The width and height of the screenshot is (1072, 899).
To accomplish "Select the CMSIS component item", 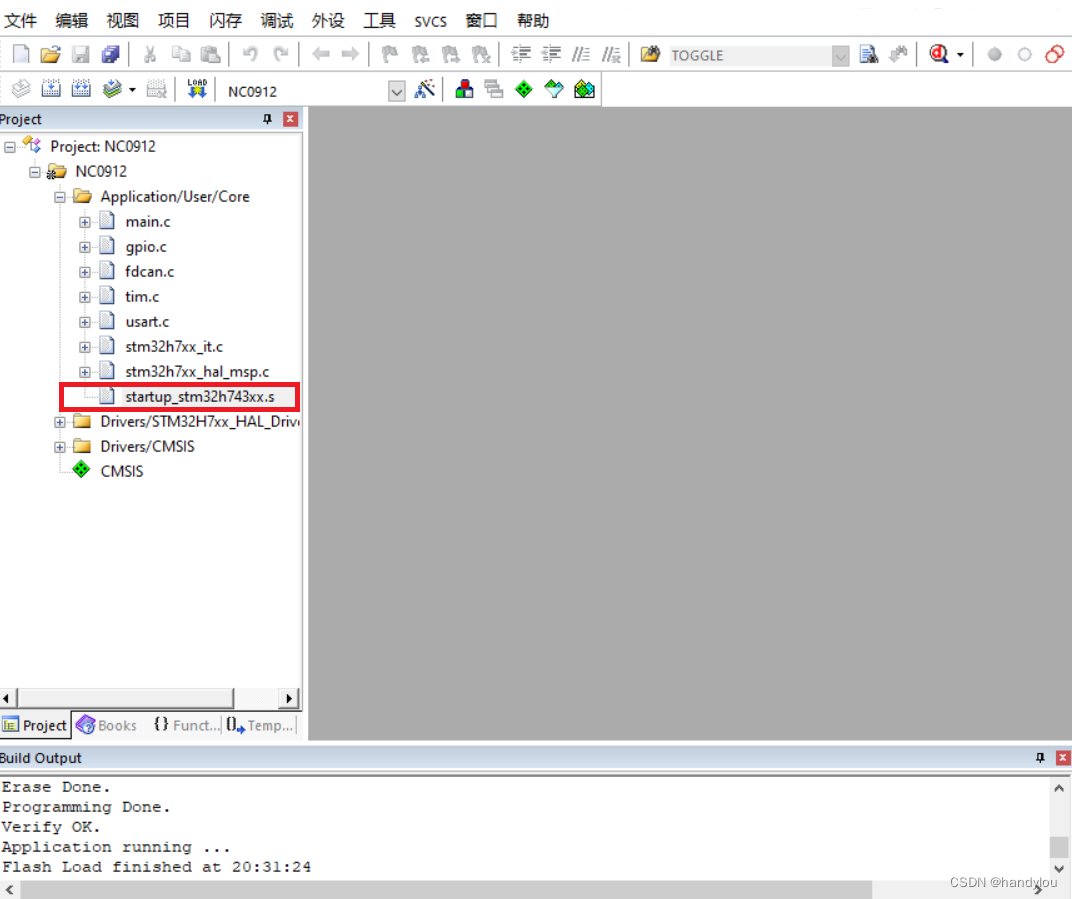I will [x=122, y=472].
